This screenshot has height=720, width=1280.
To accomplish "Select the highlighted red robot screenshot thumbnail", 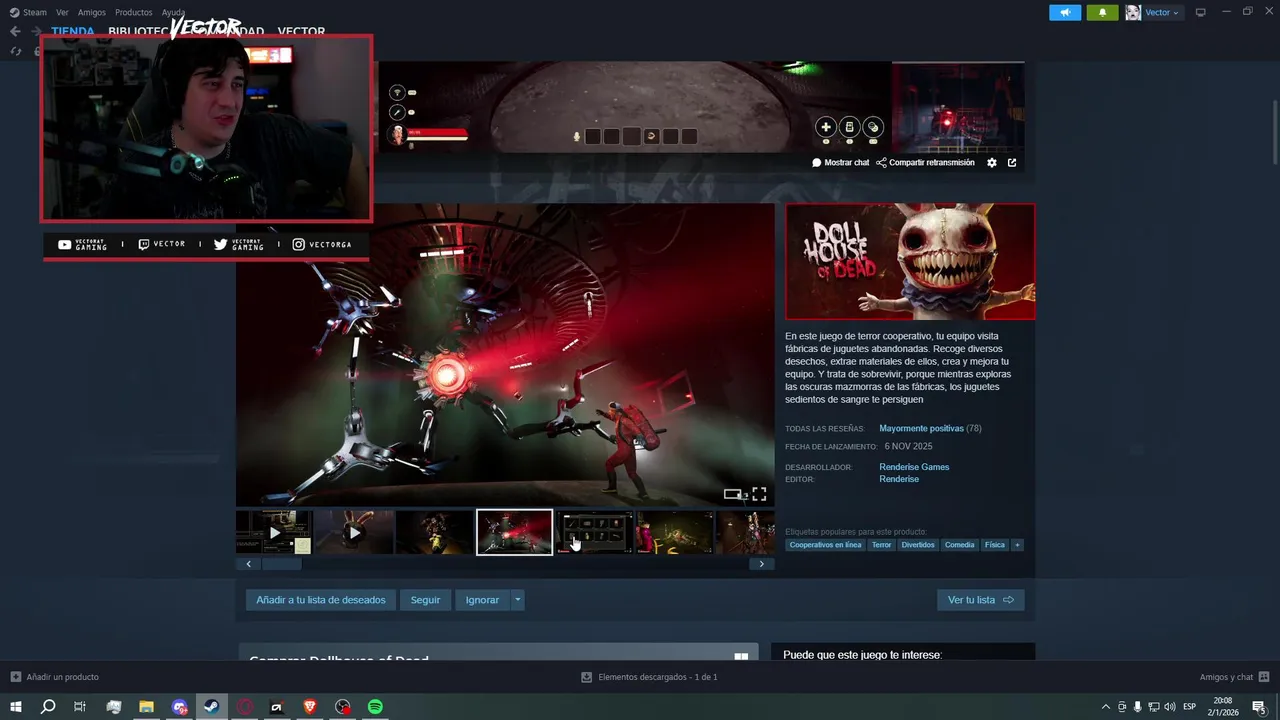I will (514, 532).
